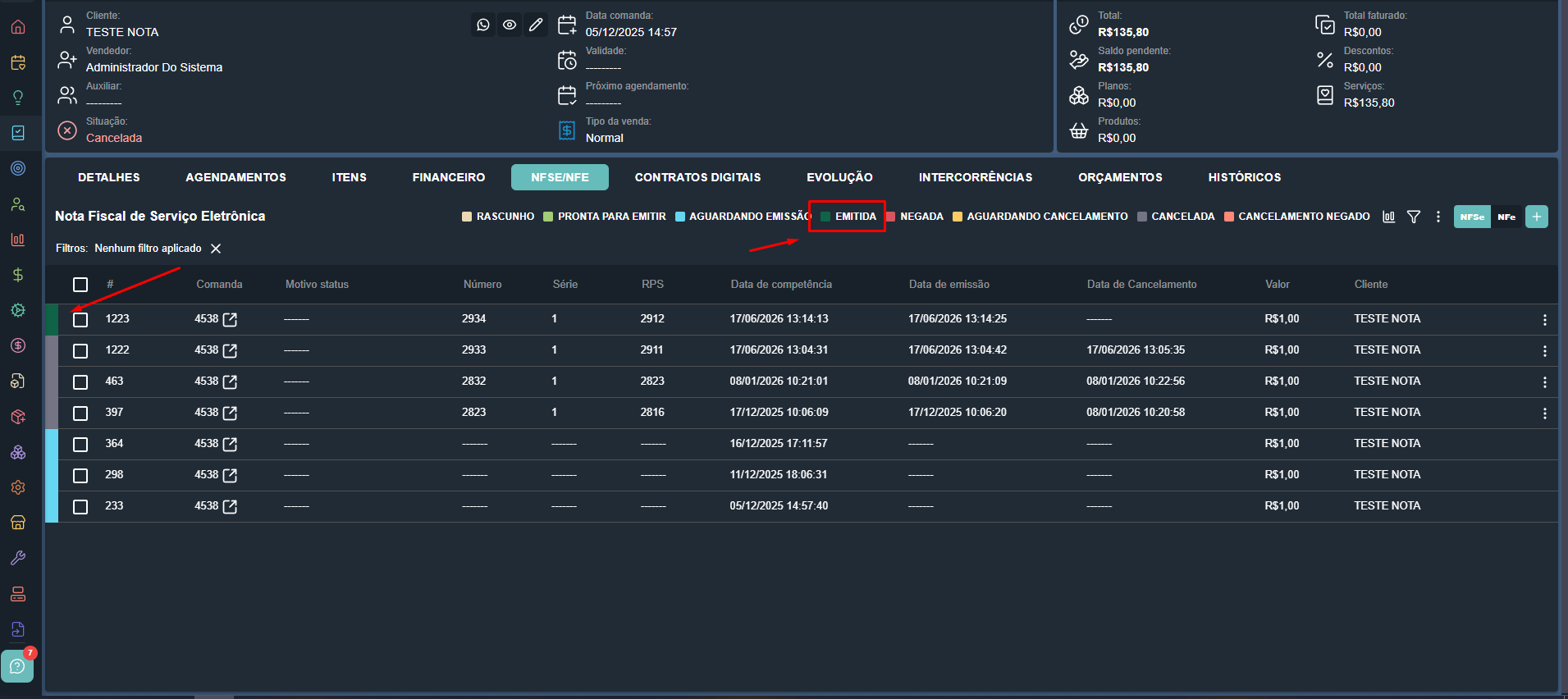This screenshot has width=1568, height=699.
Task: Open the orange gear settings sidebar icon
Action: (x=18, y=487)
